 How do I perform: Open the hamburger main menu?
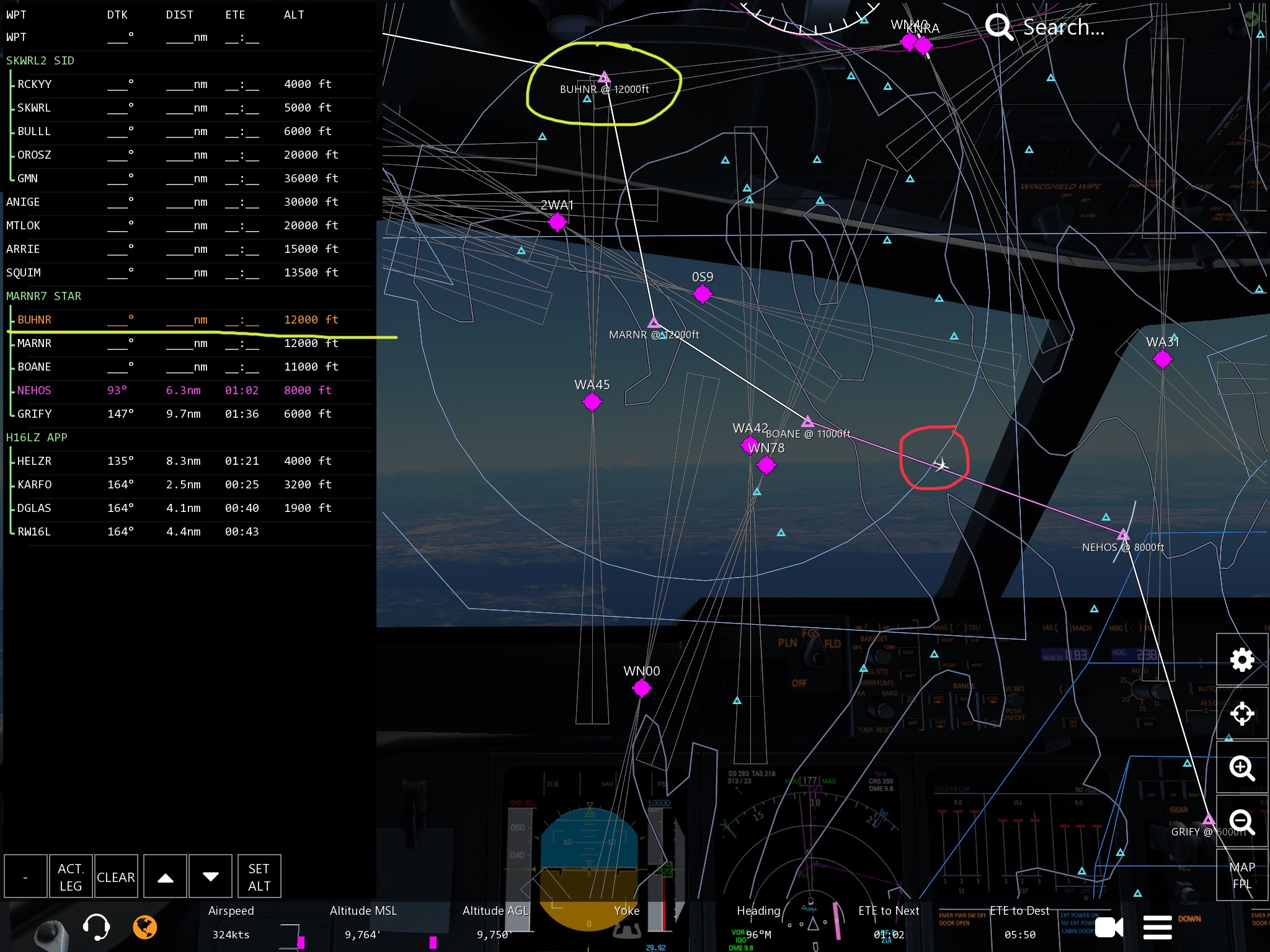click(1157, 927)
